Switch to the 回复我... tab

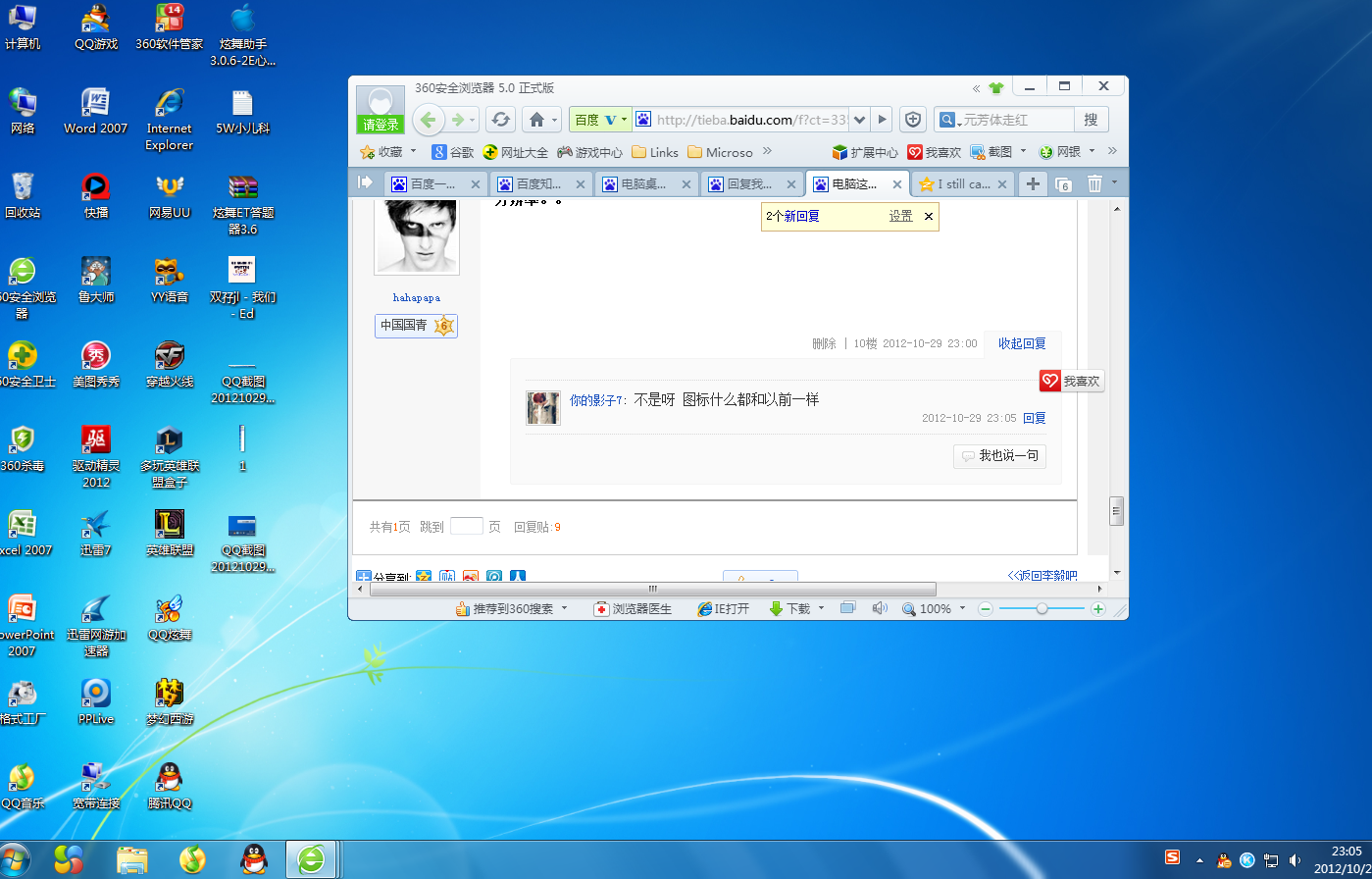click(745, 183)
